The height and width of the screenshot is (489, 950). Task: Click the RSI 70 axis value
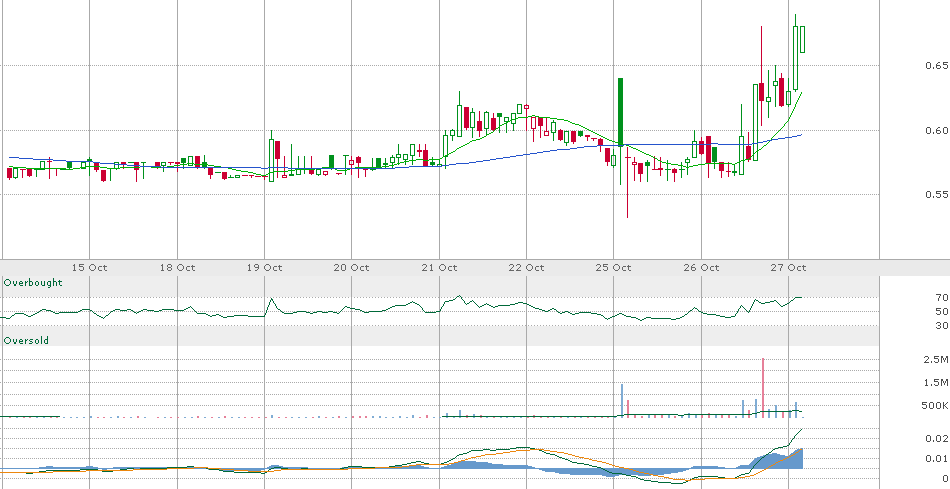coord(941,298)
